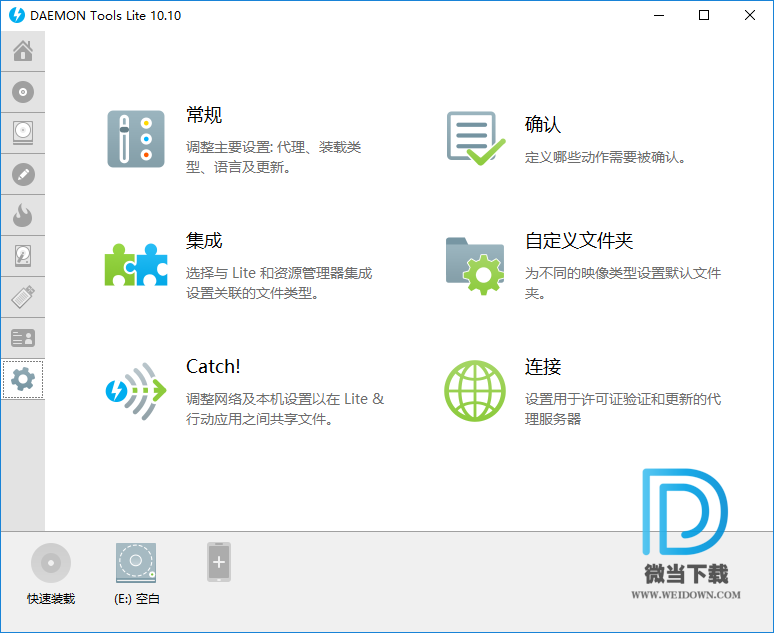Image resolution: width=774 pixels, height=633 pixels.
Task: Click description starting with 设置用于许可证验证
Action: (x=623, y=409)
